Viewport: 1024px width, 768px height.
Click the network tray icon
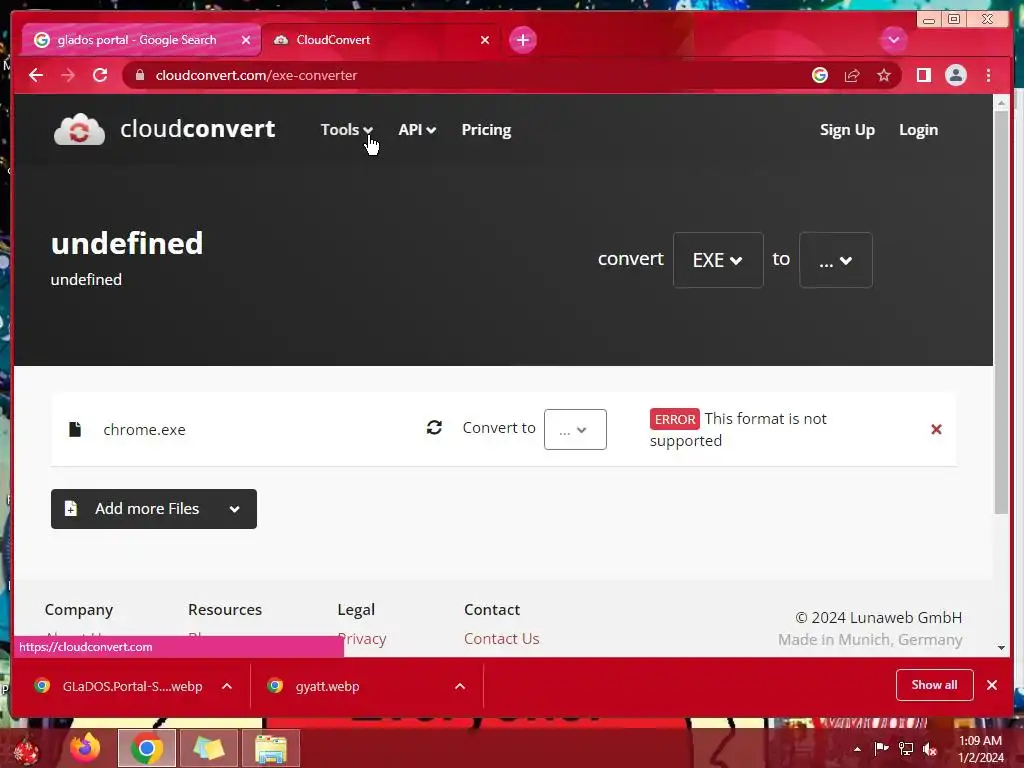(x=906, y=748)
